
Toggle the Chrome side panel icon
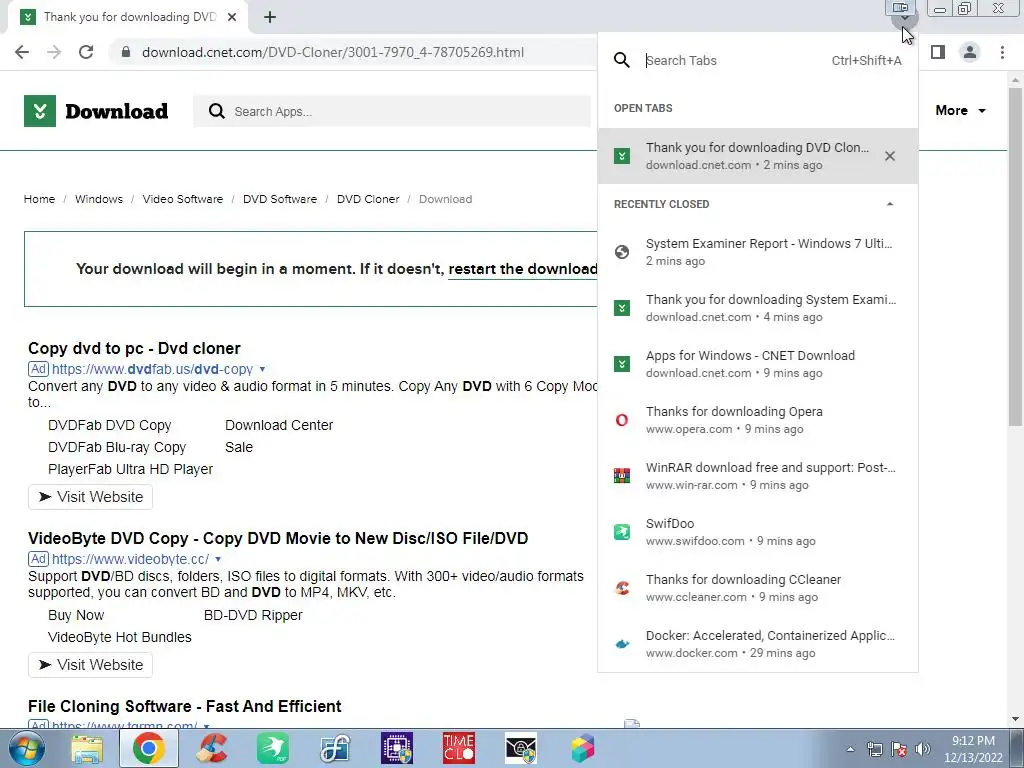coord(938,52)
